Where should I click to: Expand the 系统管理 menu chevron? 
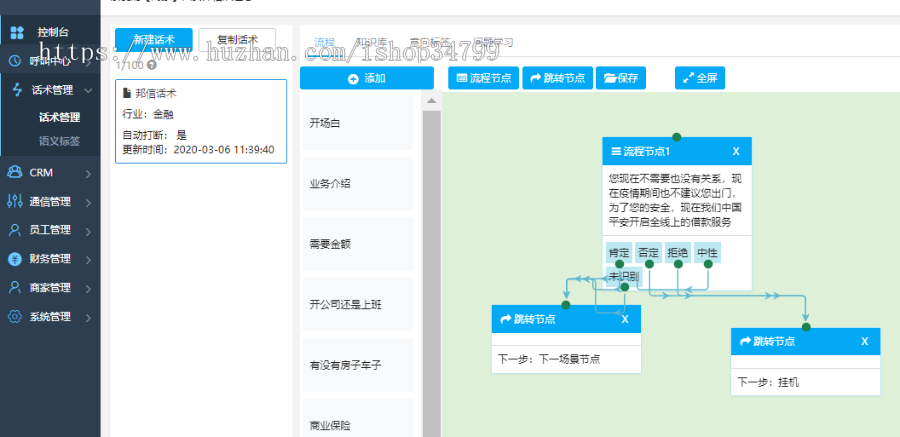coord(88,318)
